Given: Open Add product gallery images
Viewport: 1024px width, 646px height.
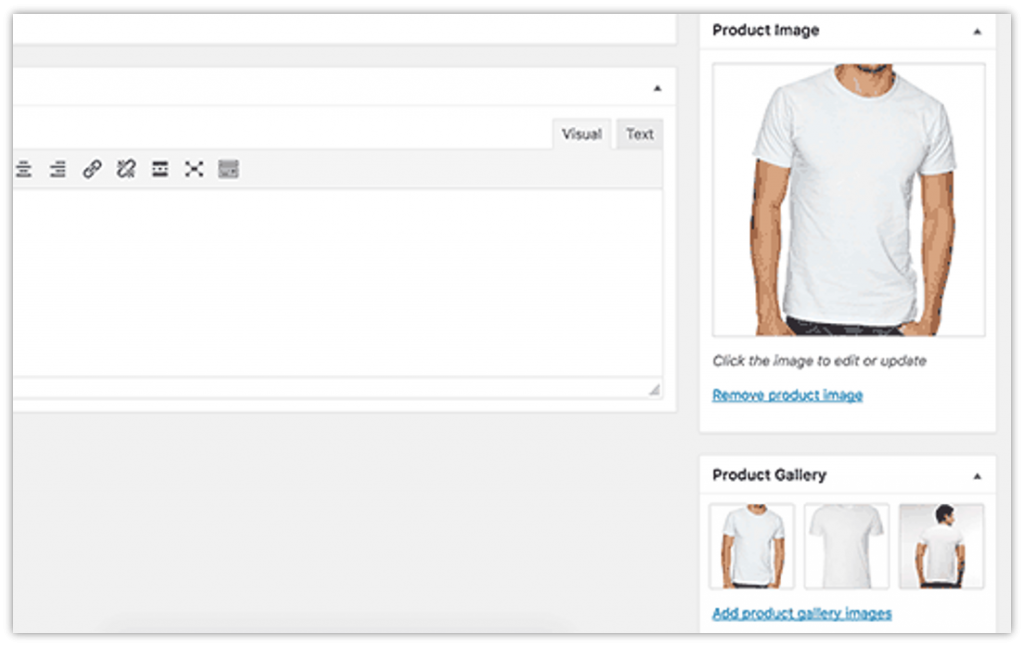Looking at the screenshot, I should click(801, 613).
